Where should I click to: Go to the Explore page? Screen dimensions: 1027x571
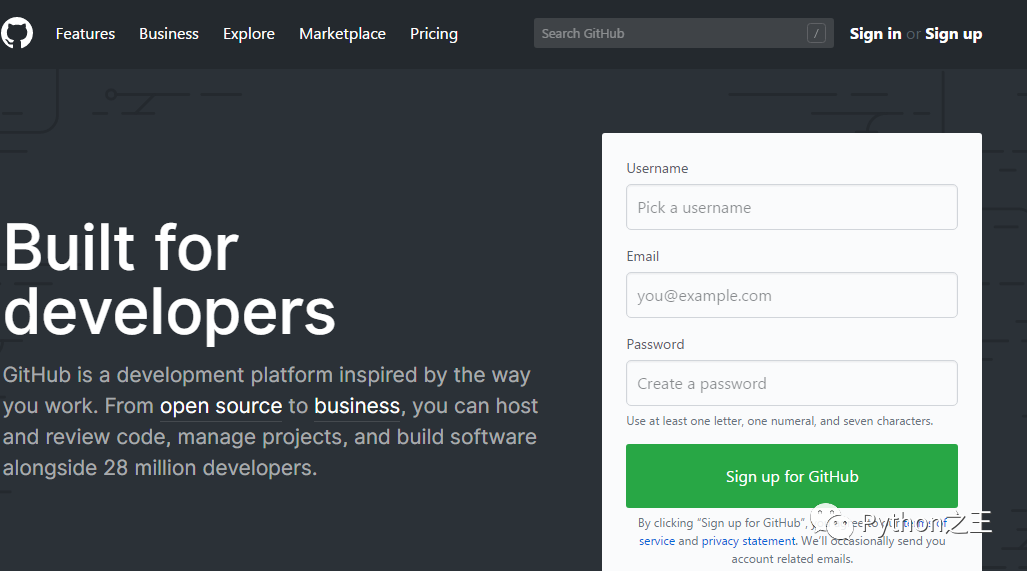(x=249, y=33)
